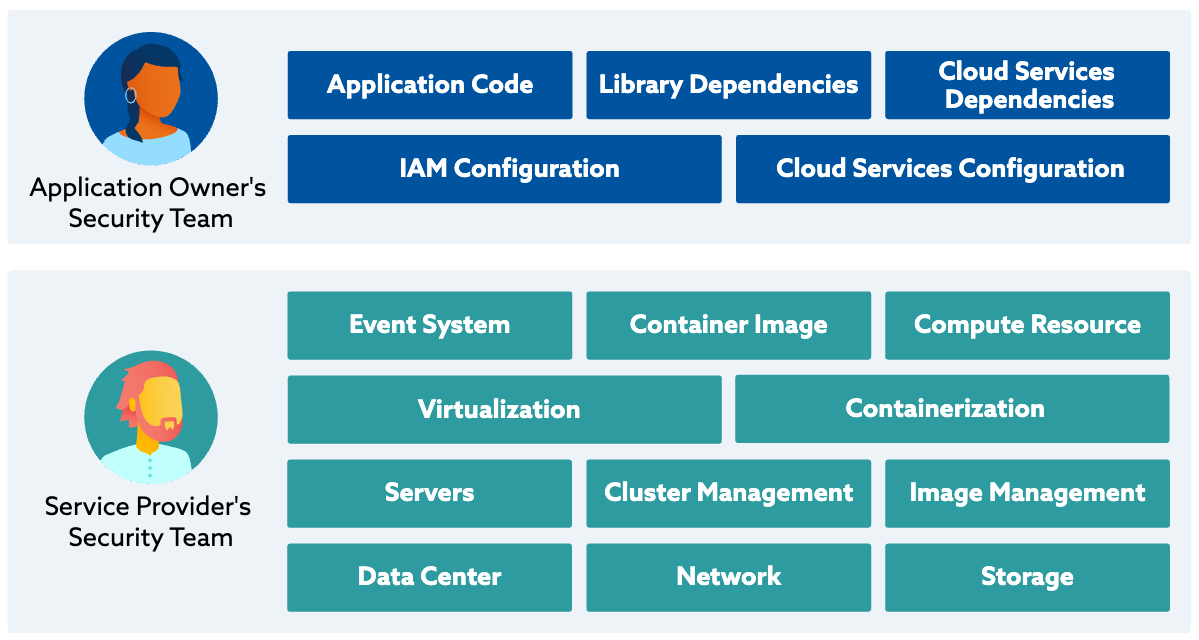Image resolution: width=1199 pixels, height=640 pixels.
Task: Open the Cloud Services Configuration panel
Action: [951, 169]
